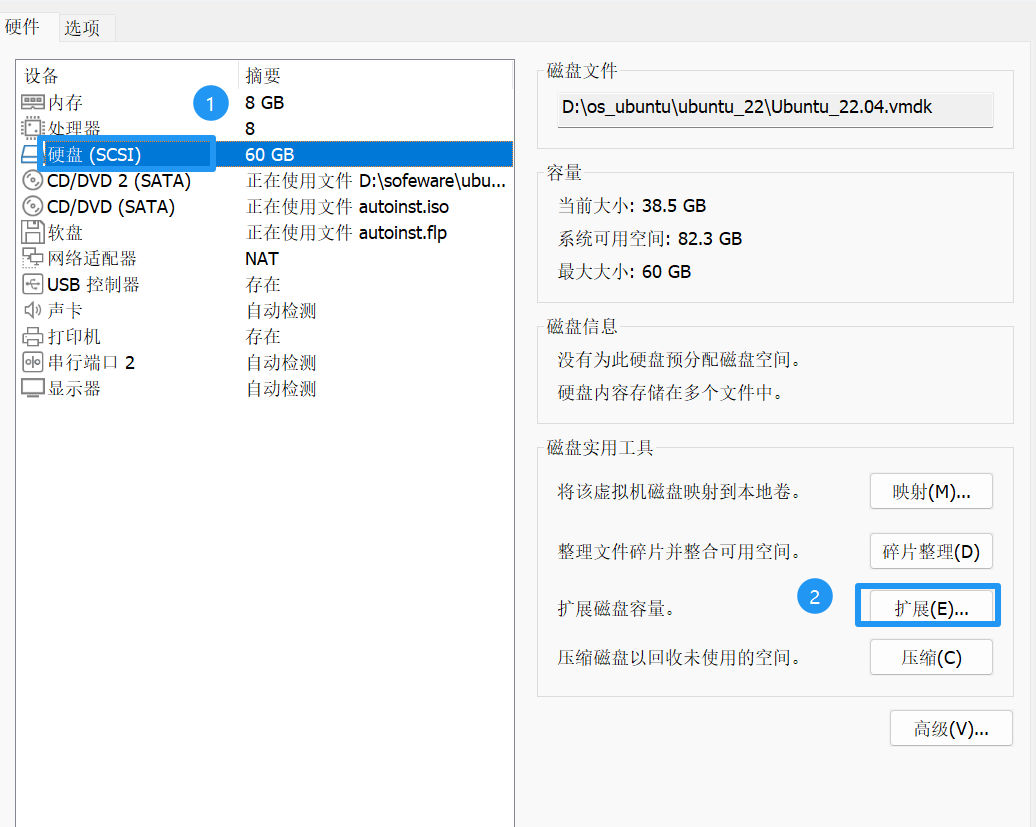Switch to the 选项 tab
Image resolution: width=1036 pixels, height=827 pixels.
(x=82, y=27)
